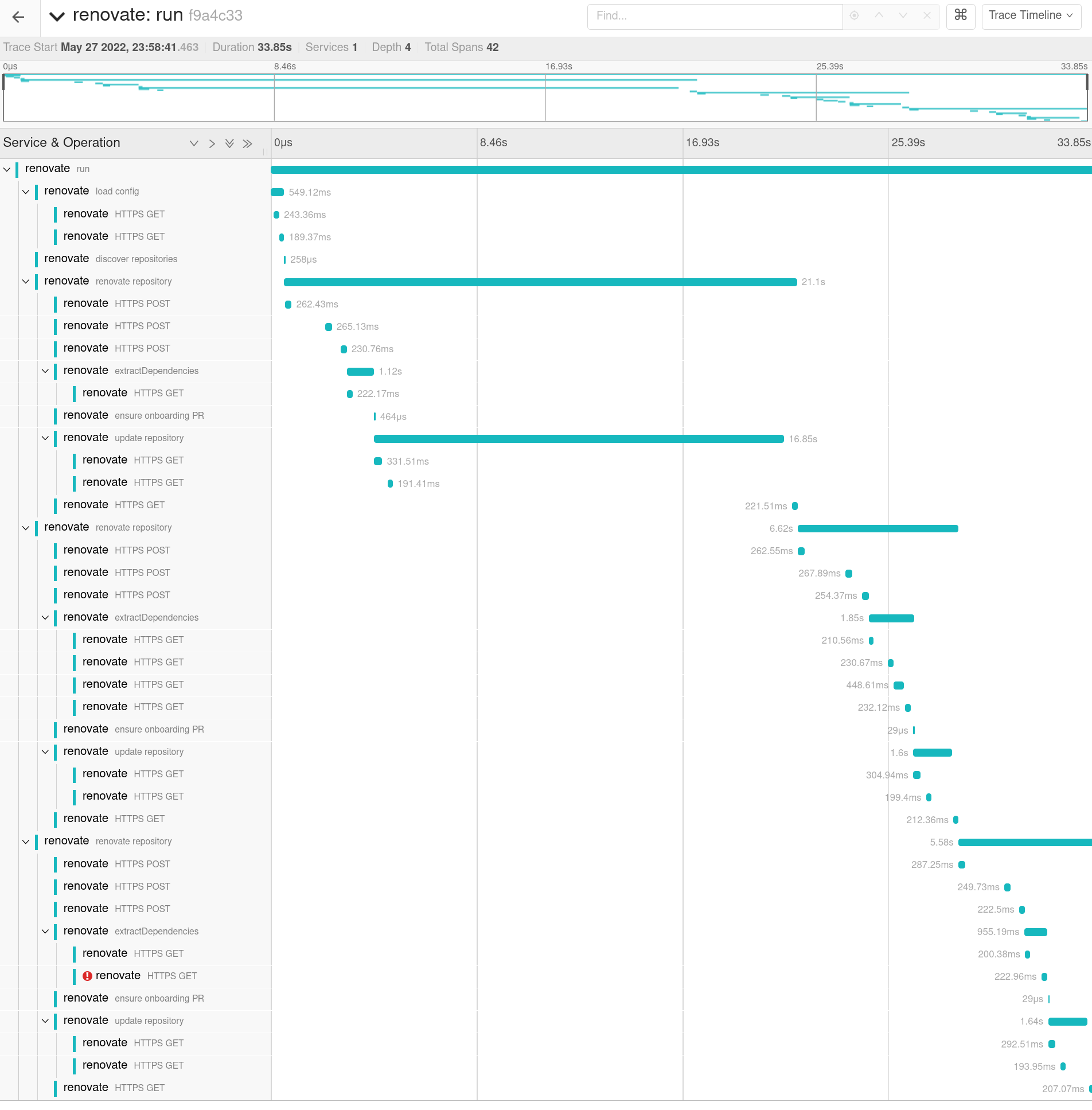The height and width of the screenshot is (1110, 1092).
Task: Select the 448.61ms HTTPS GET span bar
Action: 899,686
